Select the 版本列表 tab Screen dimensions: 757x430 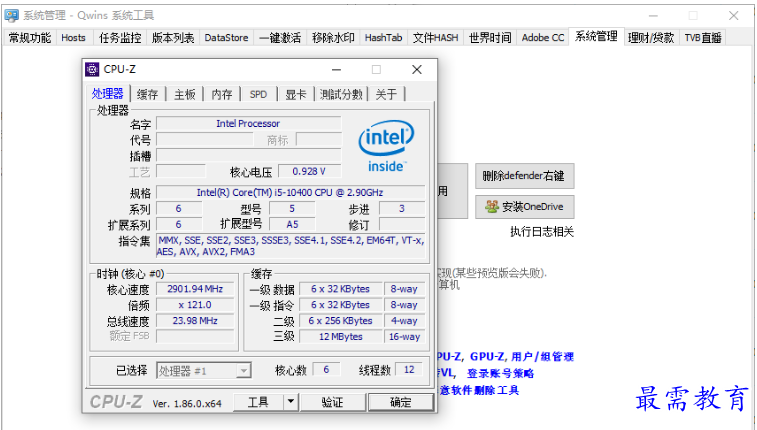pyautogui.click(x=173, y=38)
